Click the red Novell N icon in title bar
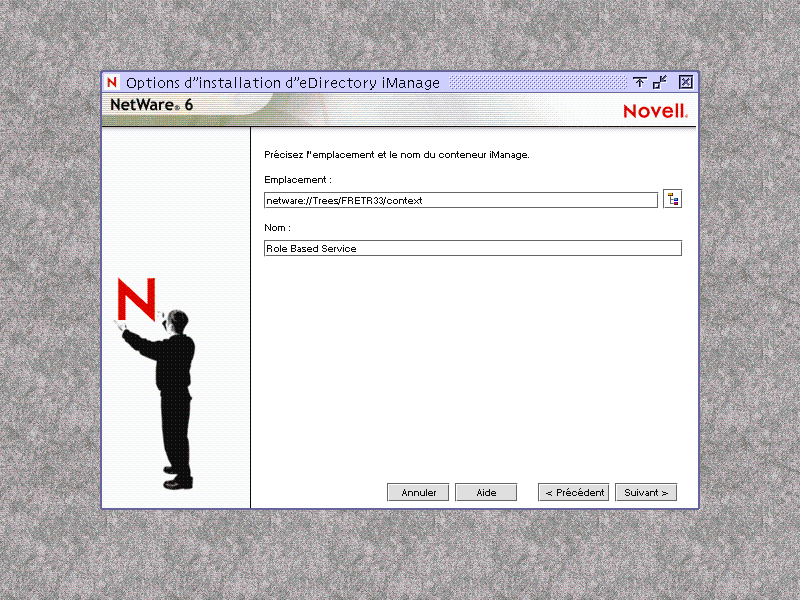Screen dimensions: 800x600 [112, 83]
